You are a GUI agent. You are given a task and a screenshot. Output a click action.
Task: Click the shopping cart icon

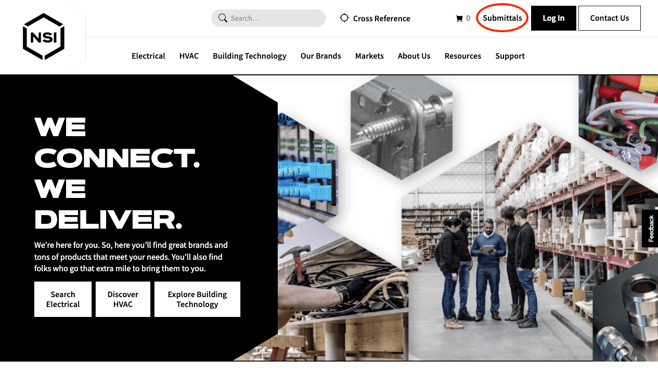point(459,18)
